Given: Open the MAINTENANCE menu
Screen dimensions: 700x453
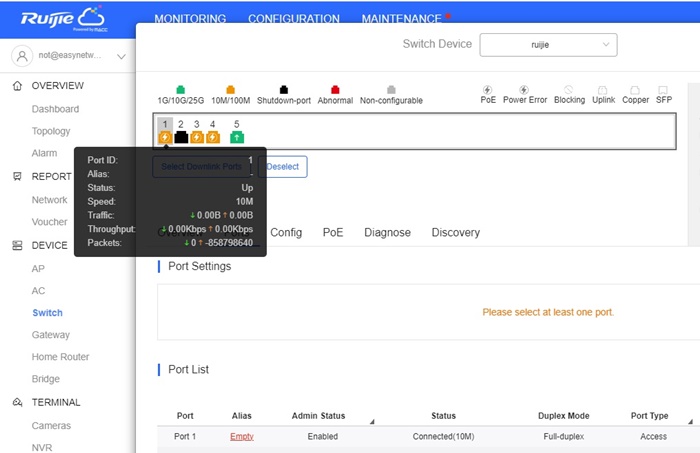Looking at the screenshot, I should point(401,19).
